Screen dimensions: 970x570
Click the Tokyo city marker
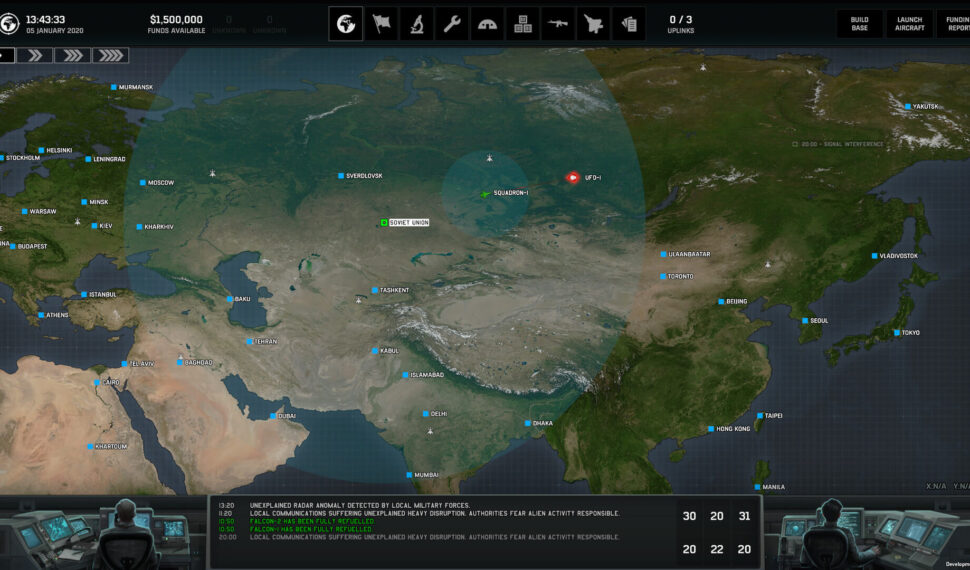(x=897, y=332)
